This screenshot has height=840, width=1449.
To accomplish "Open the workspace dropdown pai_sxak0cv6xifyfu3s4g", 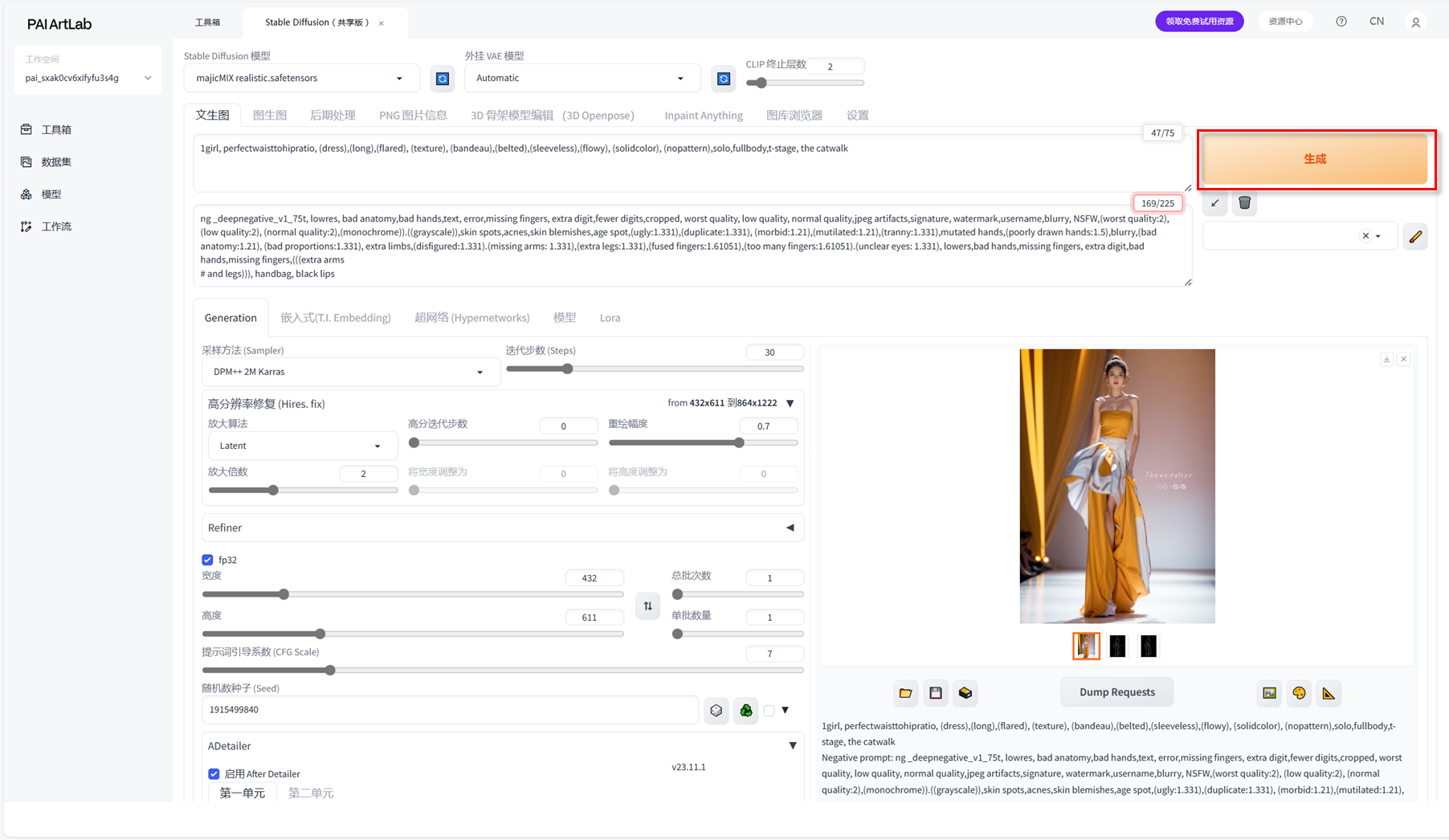I will [88, 78].
